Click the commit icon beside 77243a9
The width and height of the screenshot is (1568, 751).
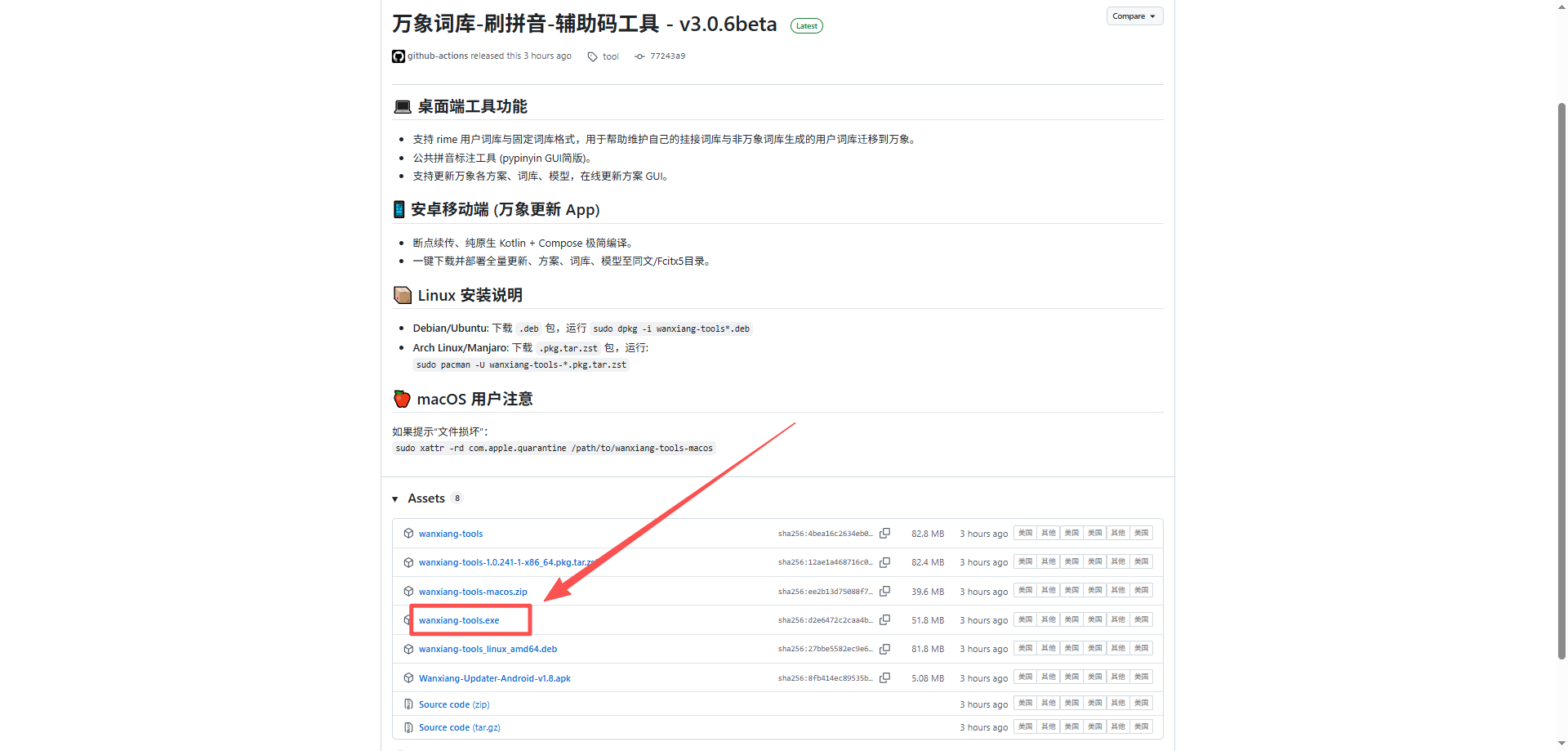[639, 56]
